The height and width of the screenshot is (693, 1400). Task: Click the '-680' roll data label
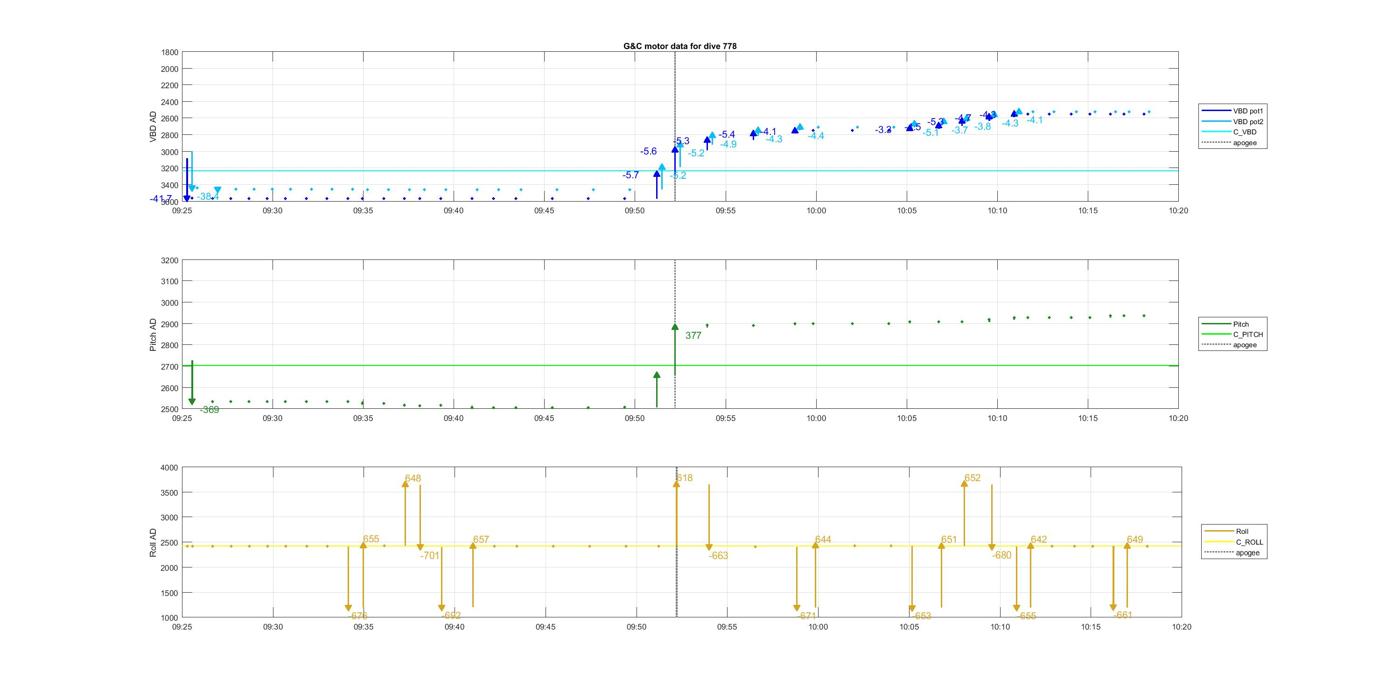(1002, 555)
